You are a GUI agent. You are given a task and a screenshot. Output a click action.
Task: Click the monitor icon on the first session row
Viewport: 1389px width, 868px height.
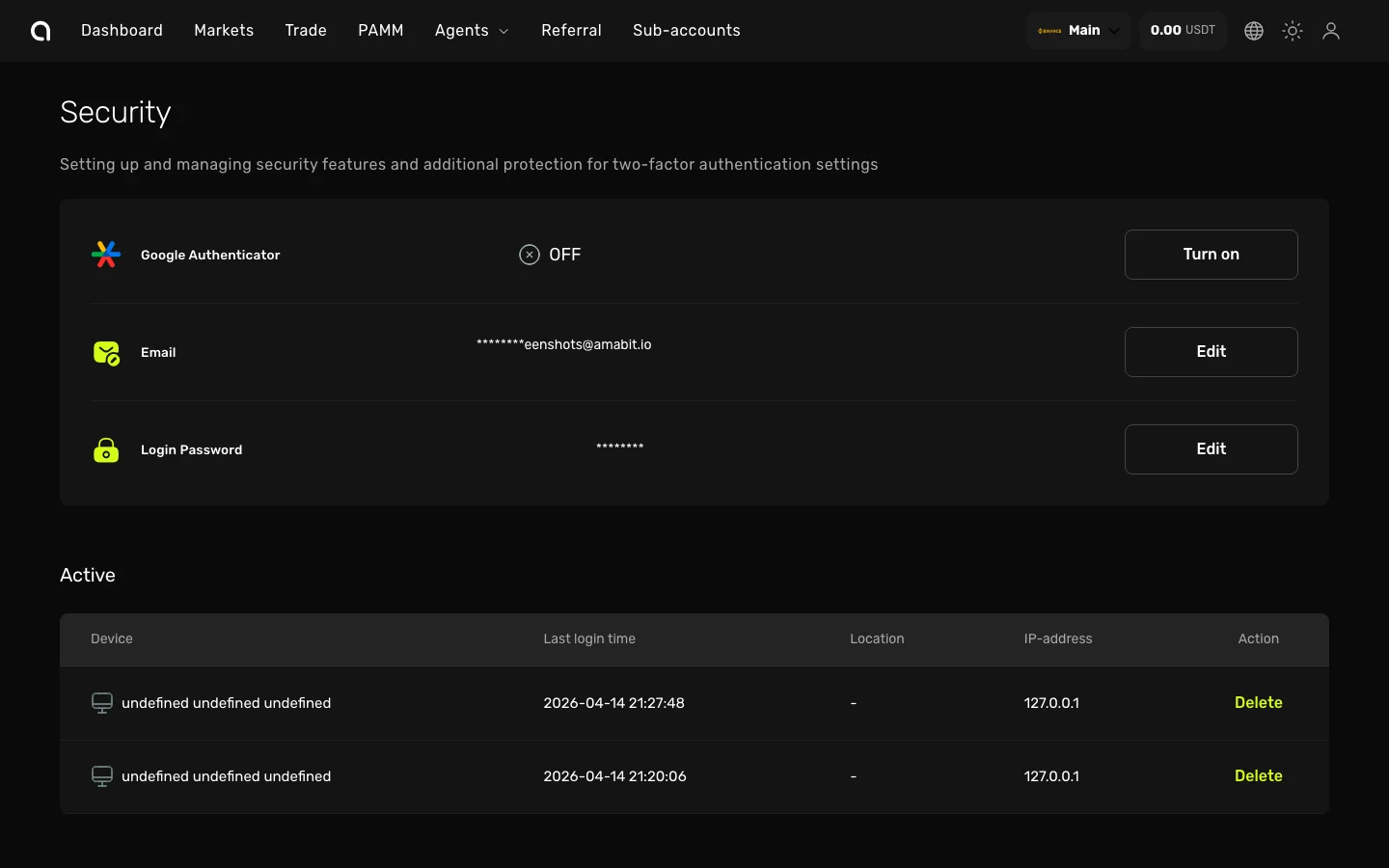pyautogui.click(x=102, y=703)
